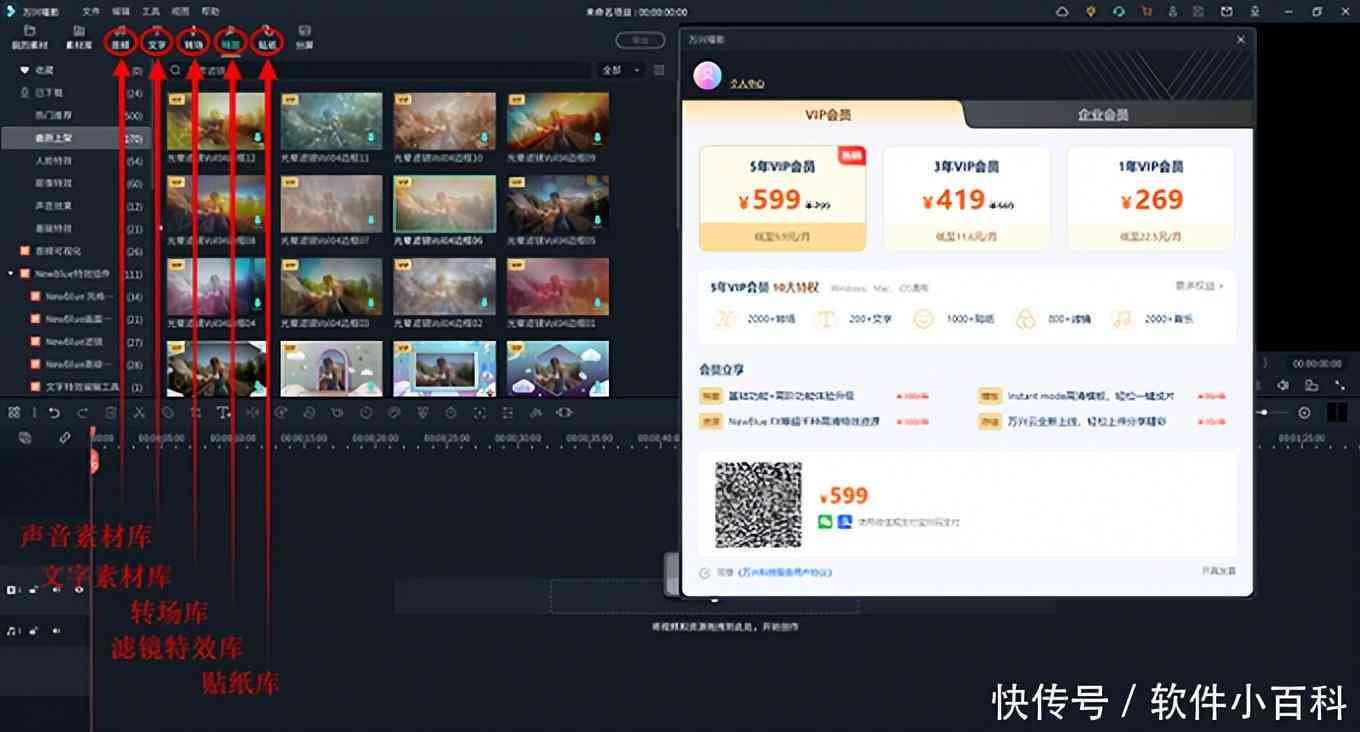The height and width of the screenshot is (732, 1360).
Task: Mute the video track
Action: point(56,590)
